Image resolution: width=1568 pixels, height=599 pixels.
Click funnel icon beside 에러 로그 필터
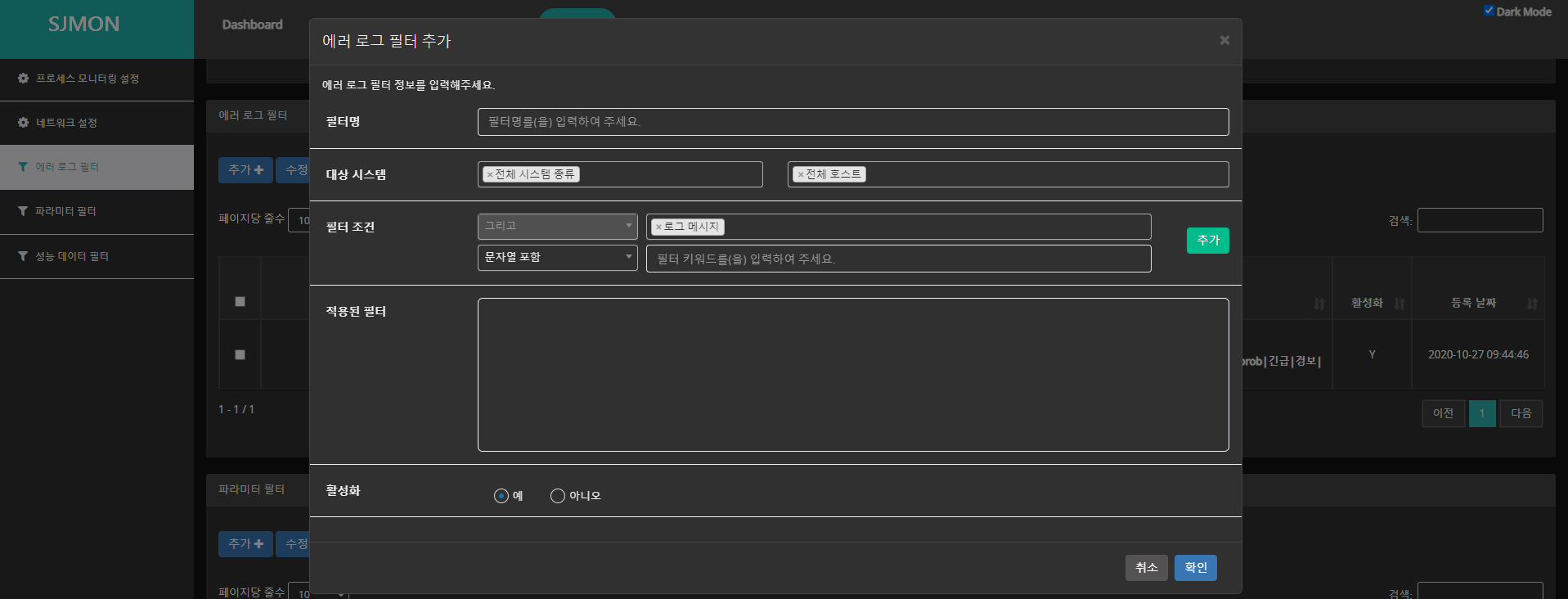click(x=23, y=167)
